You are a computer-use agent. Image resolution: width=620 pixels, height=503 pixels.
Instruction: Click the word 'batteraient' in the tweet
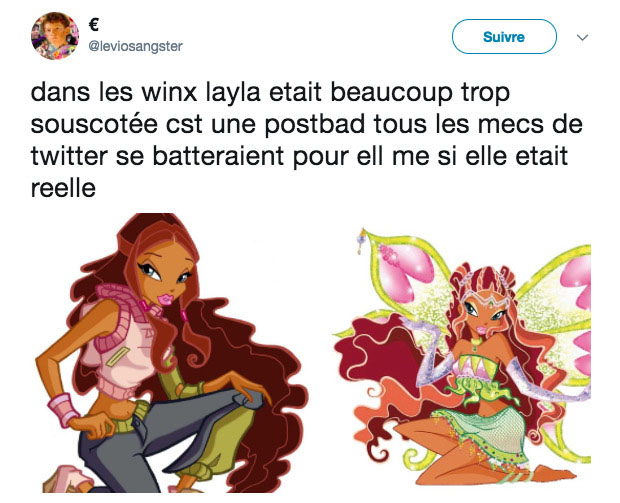218,156
